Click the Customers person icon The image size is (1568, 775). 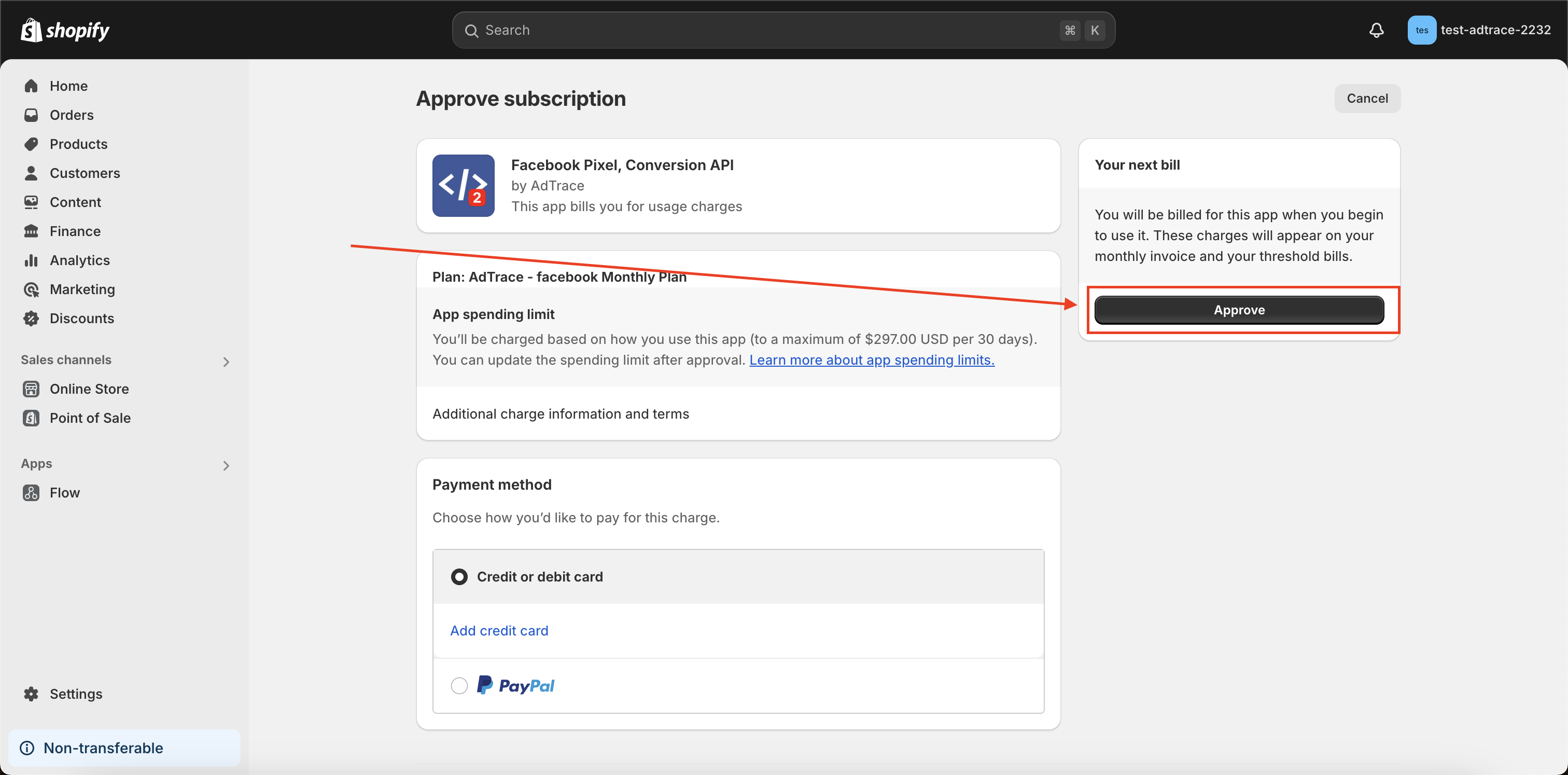click(31, 173)
